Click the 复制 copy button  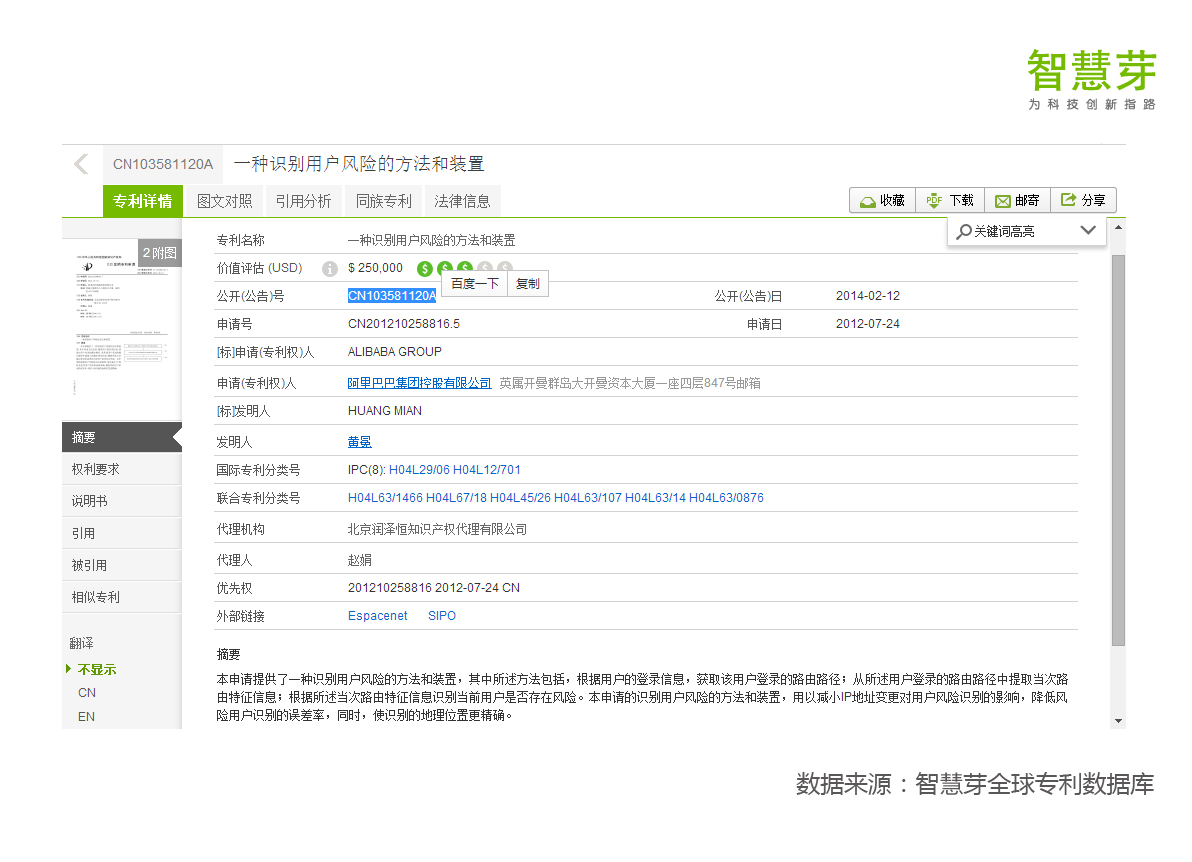click(x=527, y=284)
